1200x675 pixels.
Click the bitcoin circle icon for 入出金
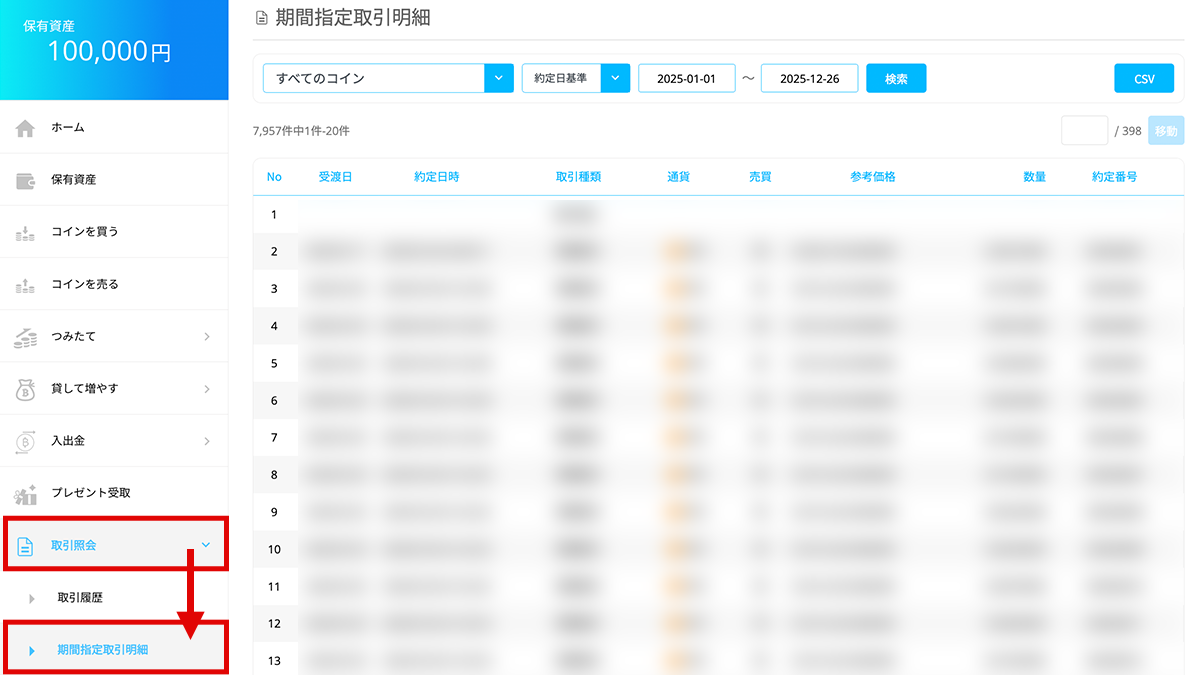point(25,441)
